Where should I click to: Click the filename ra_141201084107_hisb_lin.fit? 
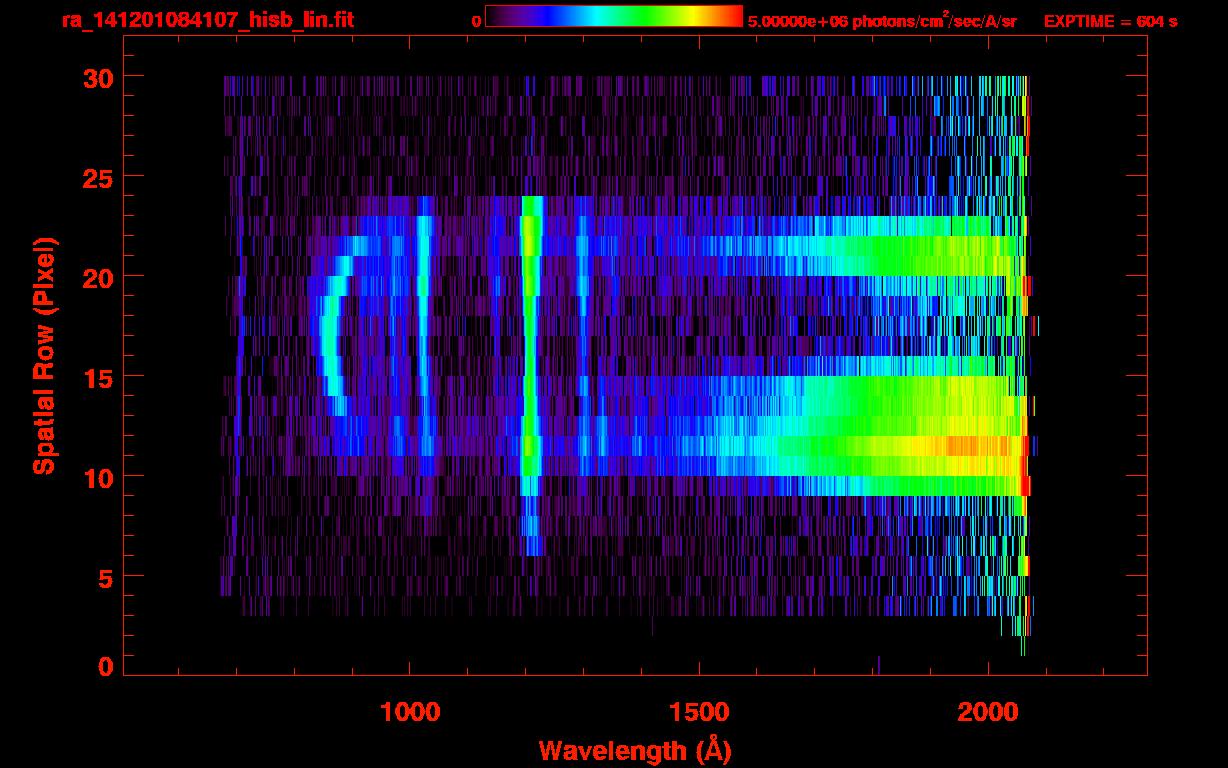pos(207,20)
